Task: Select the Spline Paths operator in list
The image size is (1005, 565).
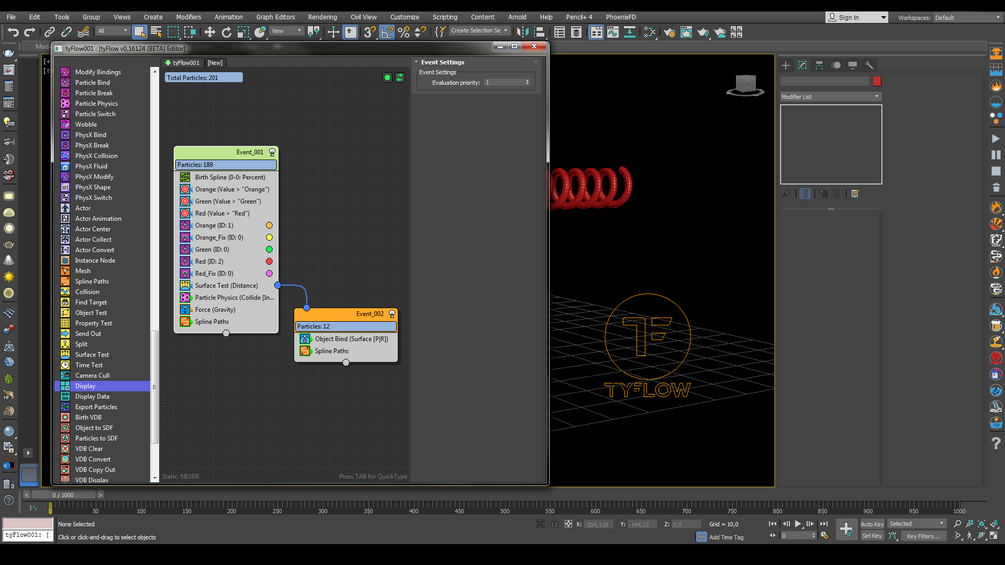Action: tap(92, 281)
